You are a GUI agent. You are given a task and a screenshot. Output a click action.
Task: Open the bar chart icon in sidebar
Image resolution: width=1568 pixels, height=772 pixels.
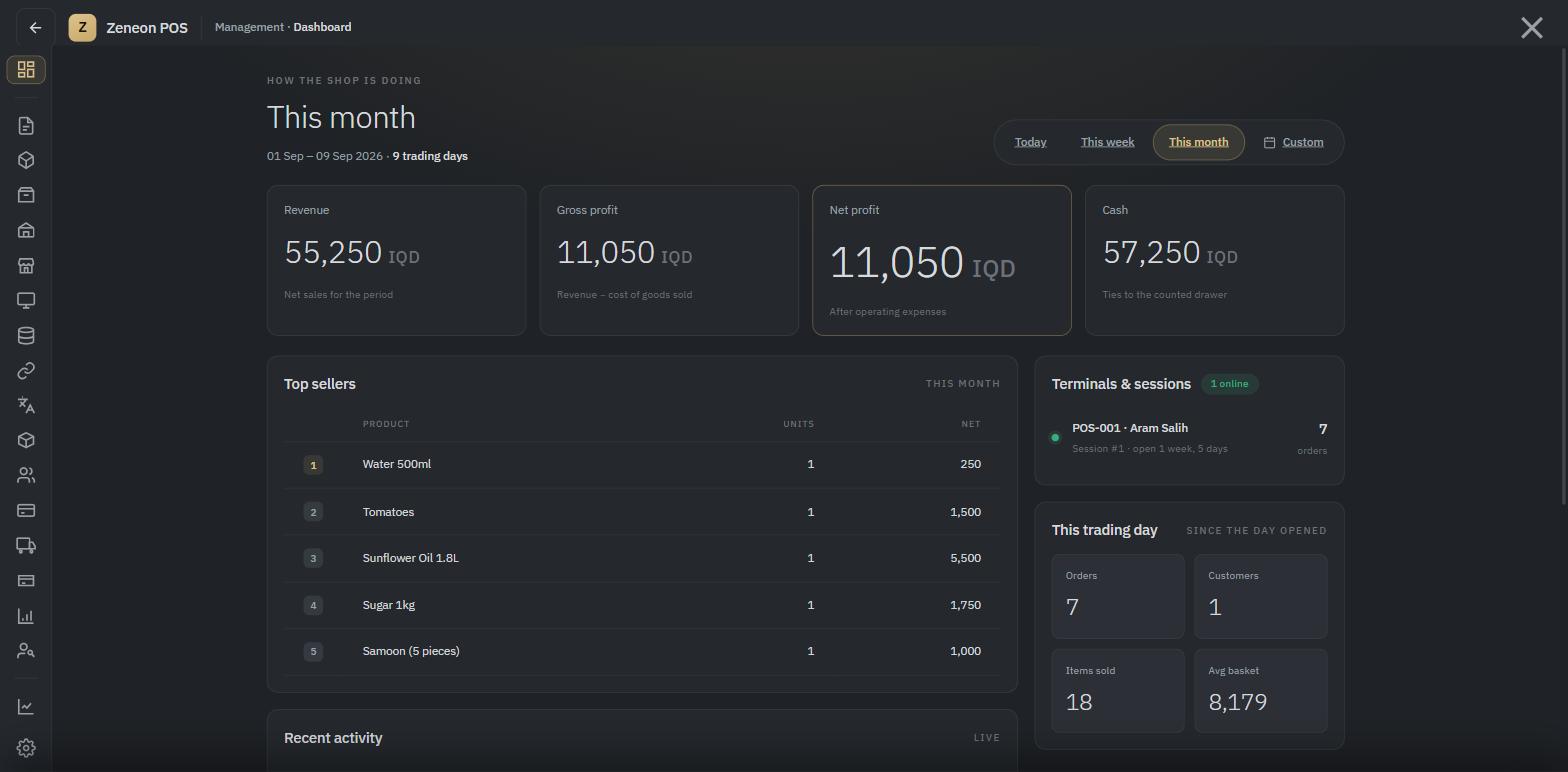pos(26,616)
